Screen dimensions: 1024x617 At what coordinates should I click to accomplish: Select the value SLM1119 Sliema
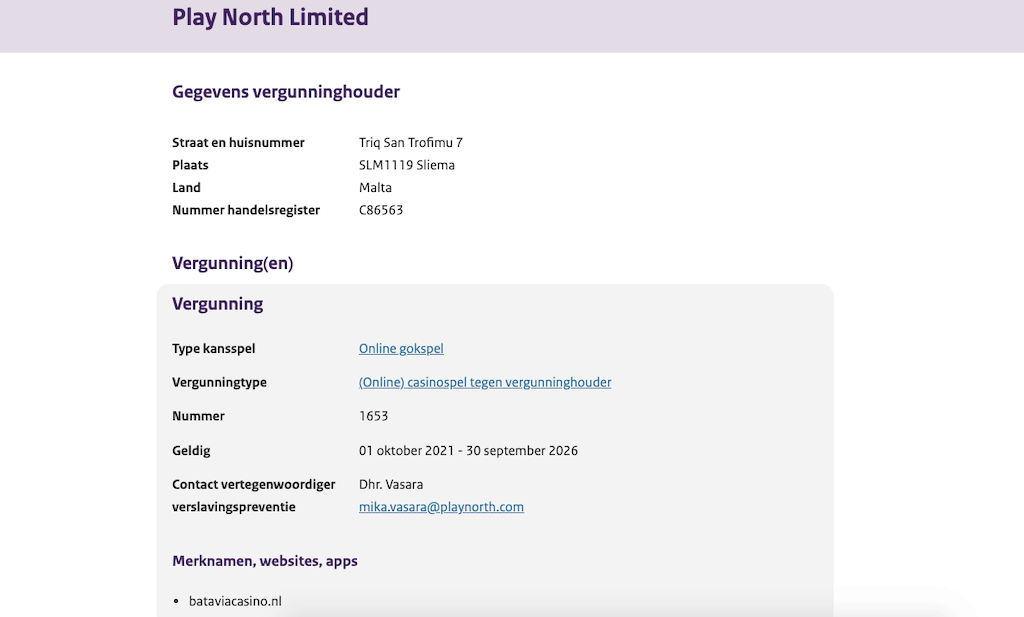tap(407, 165)
